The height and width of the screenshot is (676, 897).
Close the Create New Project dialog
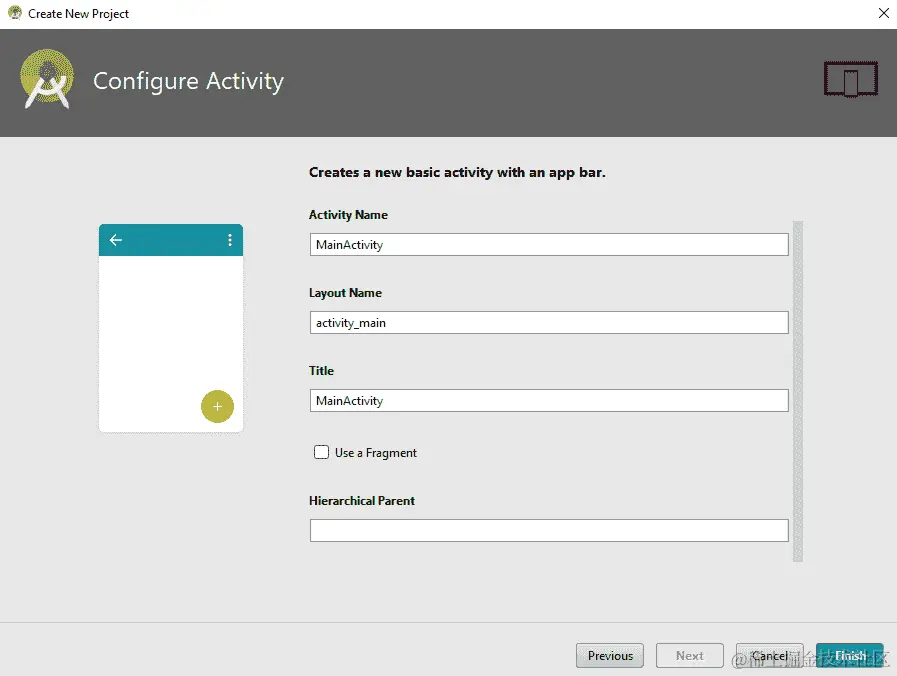point(883,13)
